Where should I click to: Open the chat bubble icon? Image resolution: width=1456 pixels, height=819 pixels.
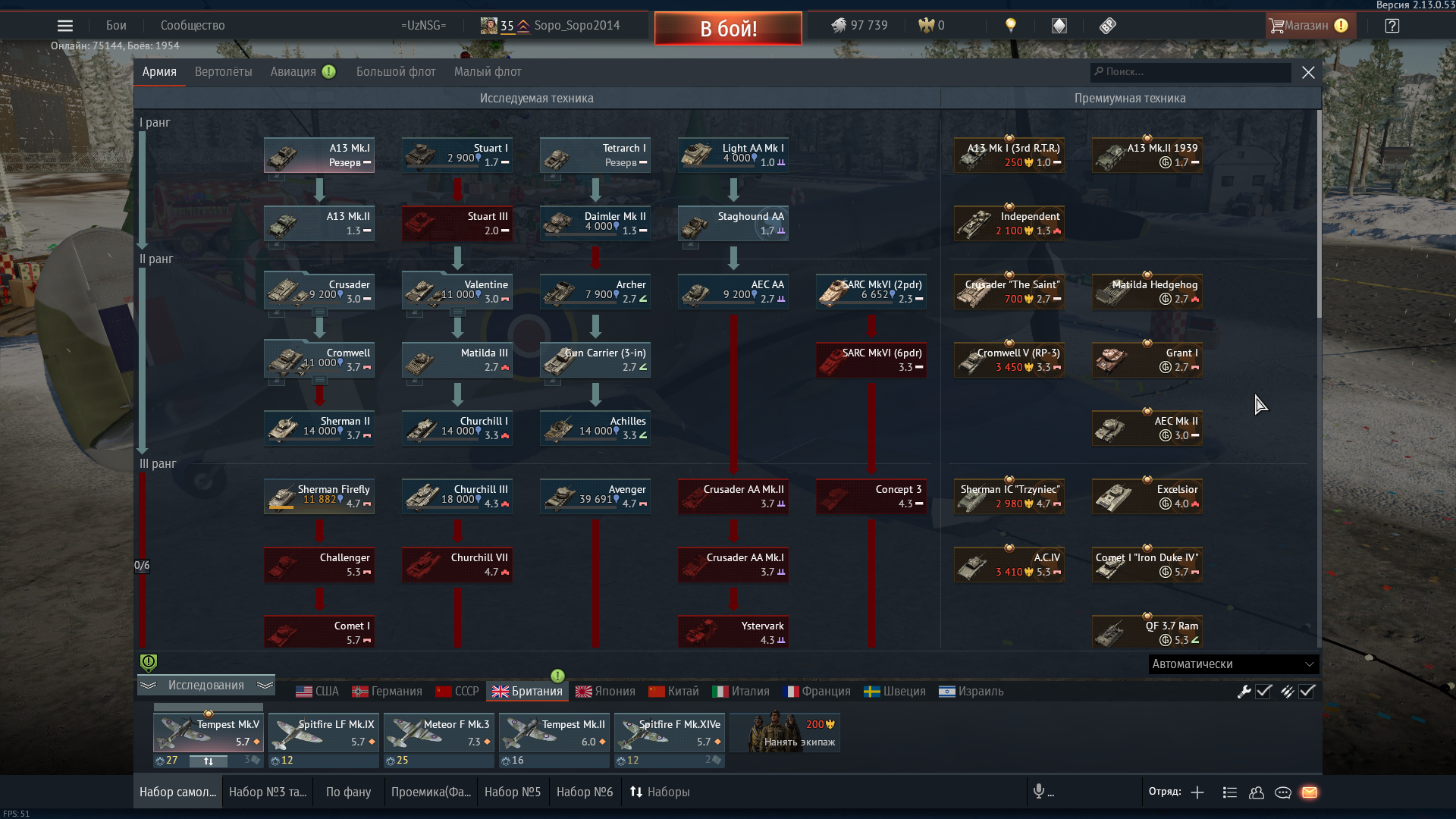coord(1283,792)
